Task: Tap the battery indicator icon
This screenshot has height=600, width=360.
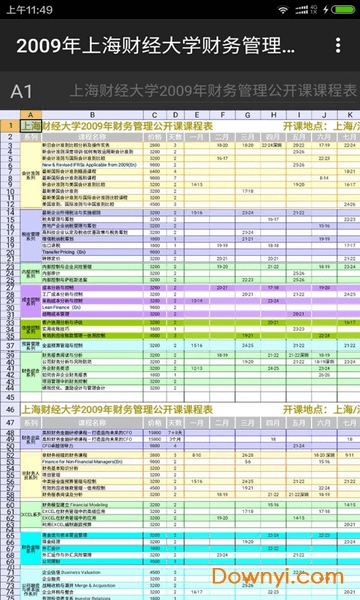Action: click(343, 10)
